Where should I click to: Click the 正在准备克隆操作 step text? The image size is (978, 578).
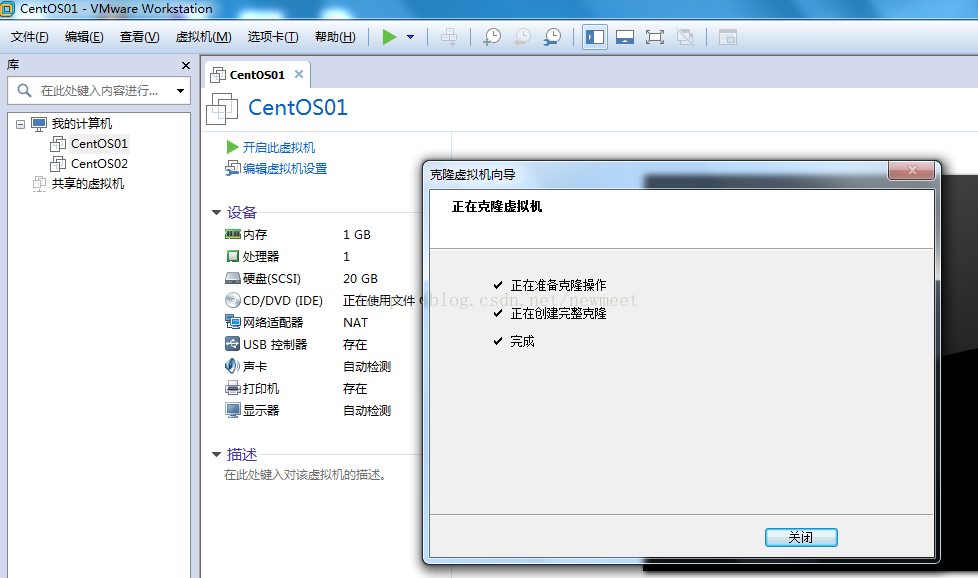coord(558,286)
